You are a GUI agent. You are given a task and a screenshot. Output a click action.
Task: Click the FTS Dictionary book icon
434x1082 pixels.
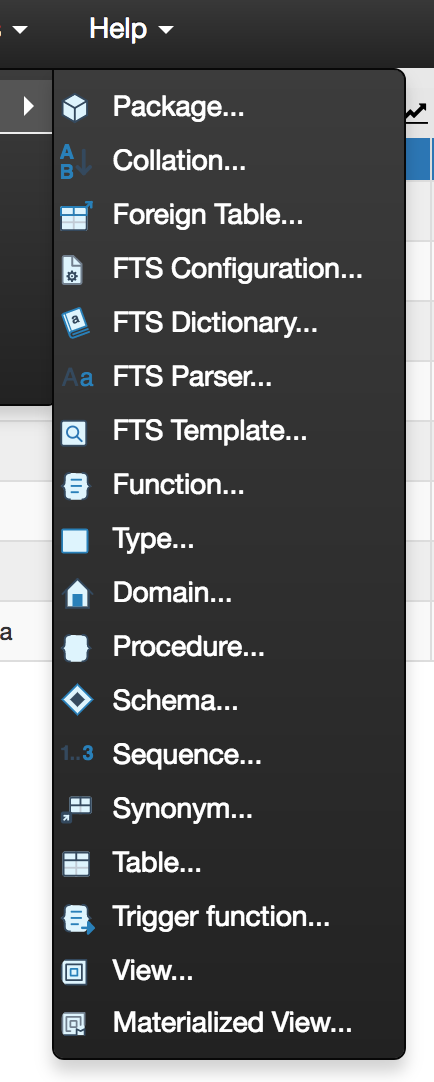pos(76,324)
